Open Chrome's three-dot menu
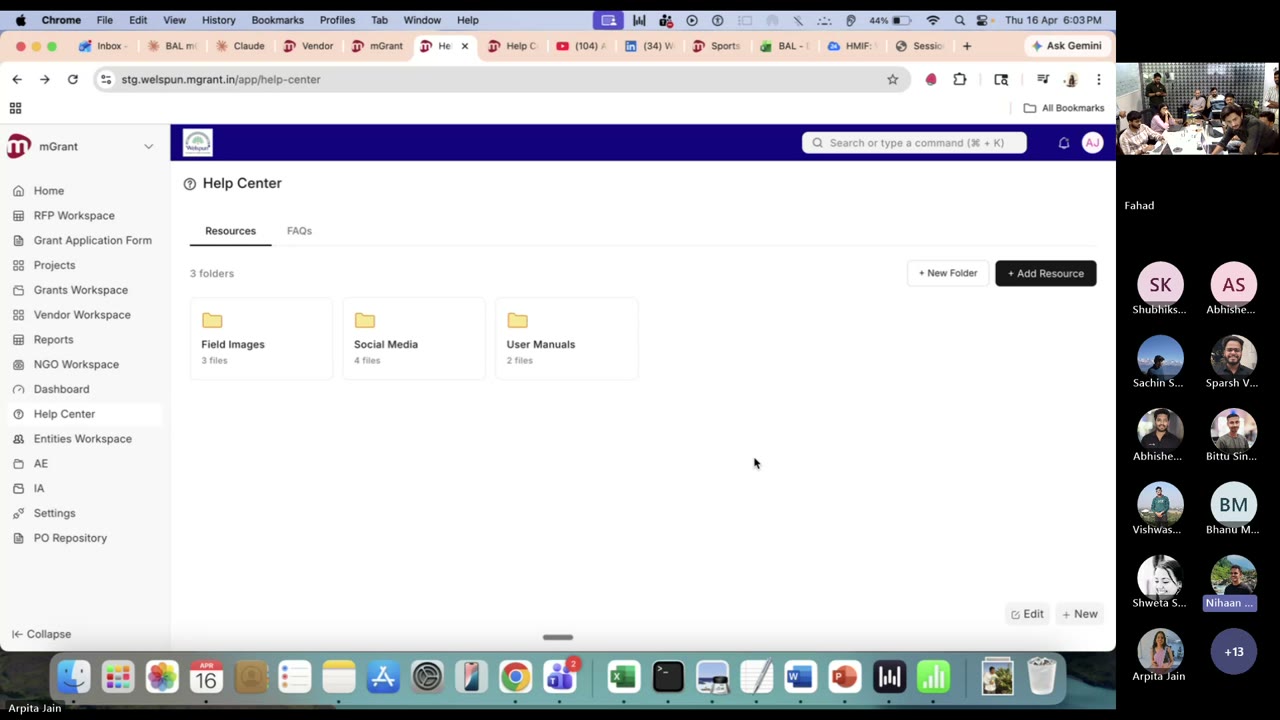This screenshot has width=1280, height=720. (x=1099, y=79)
